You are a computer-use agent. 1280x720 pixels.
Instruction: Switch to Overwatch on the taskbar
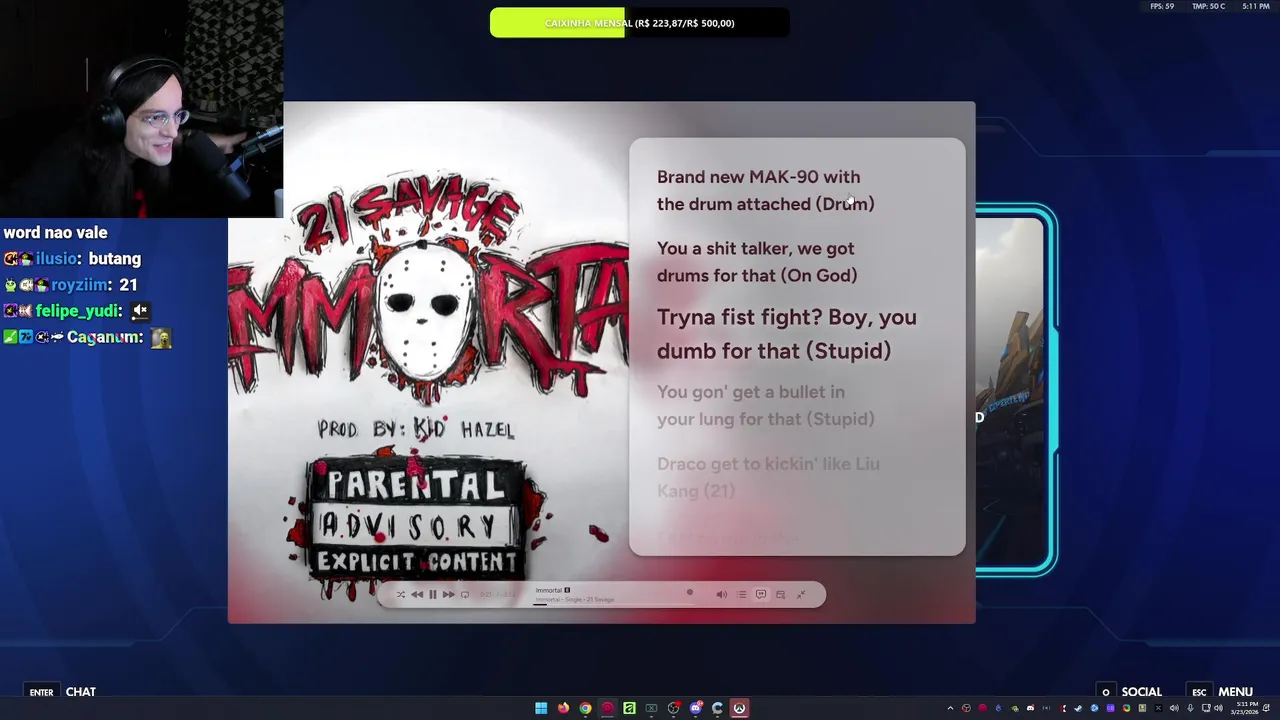coord(739,708)
